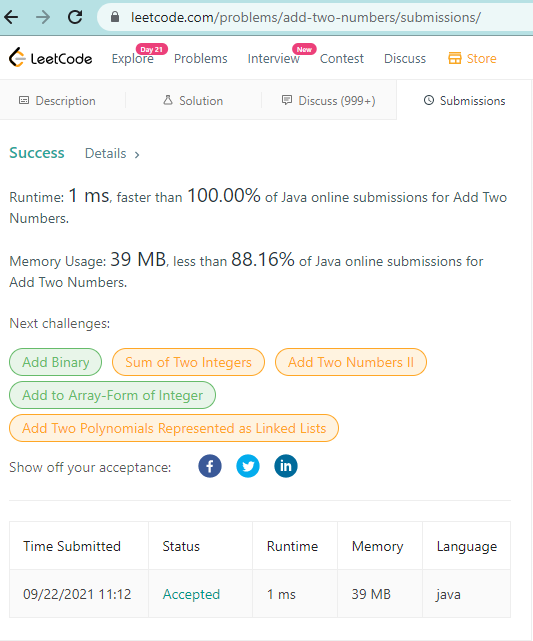Image resolution: width=533 pixels, height=641 pixels.
Task: Open the Discuss (999+) tab
Action: point(329,101)
